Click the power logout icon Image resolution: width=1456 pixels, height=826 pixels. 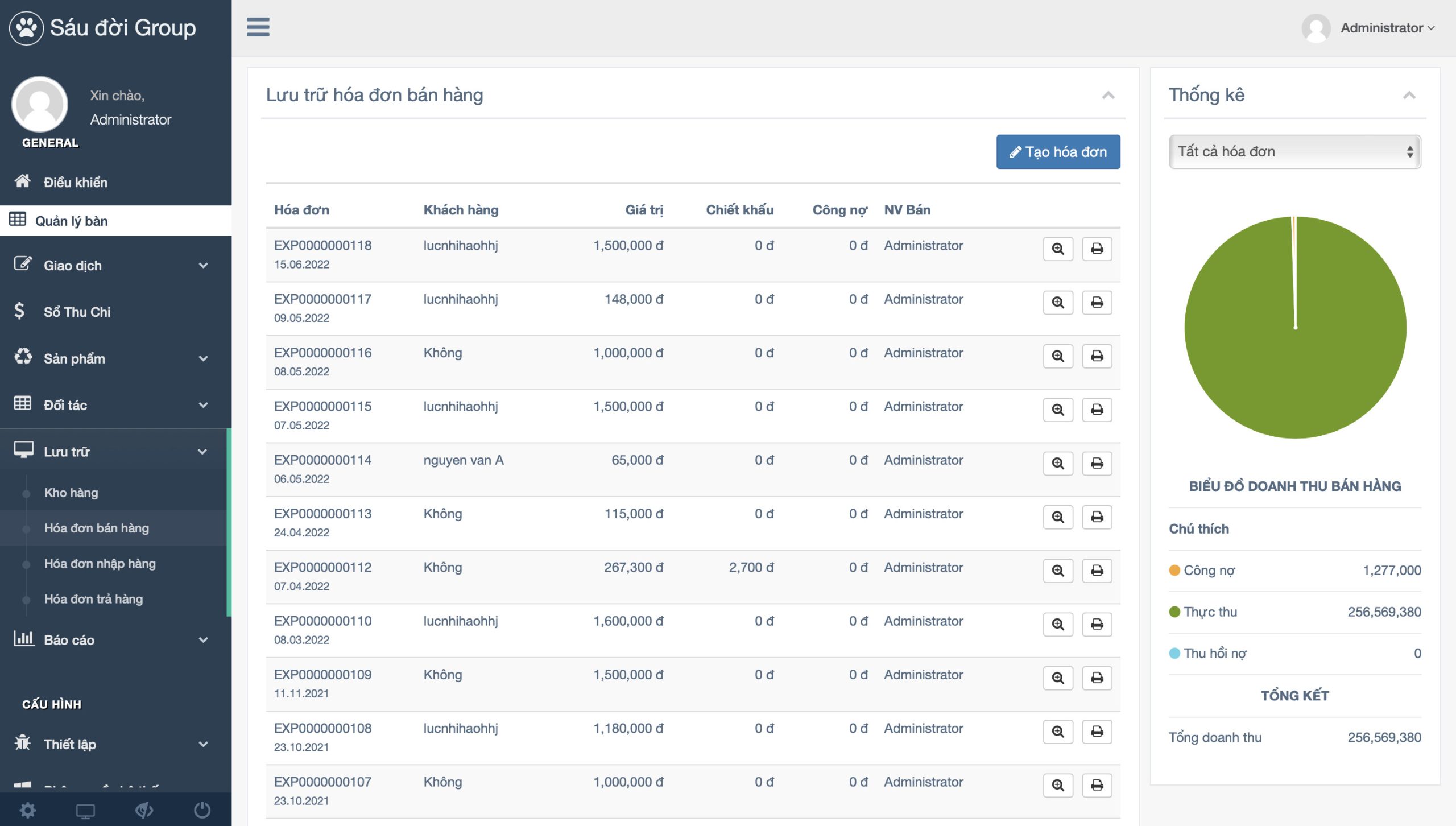[x=202, y=810]
